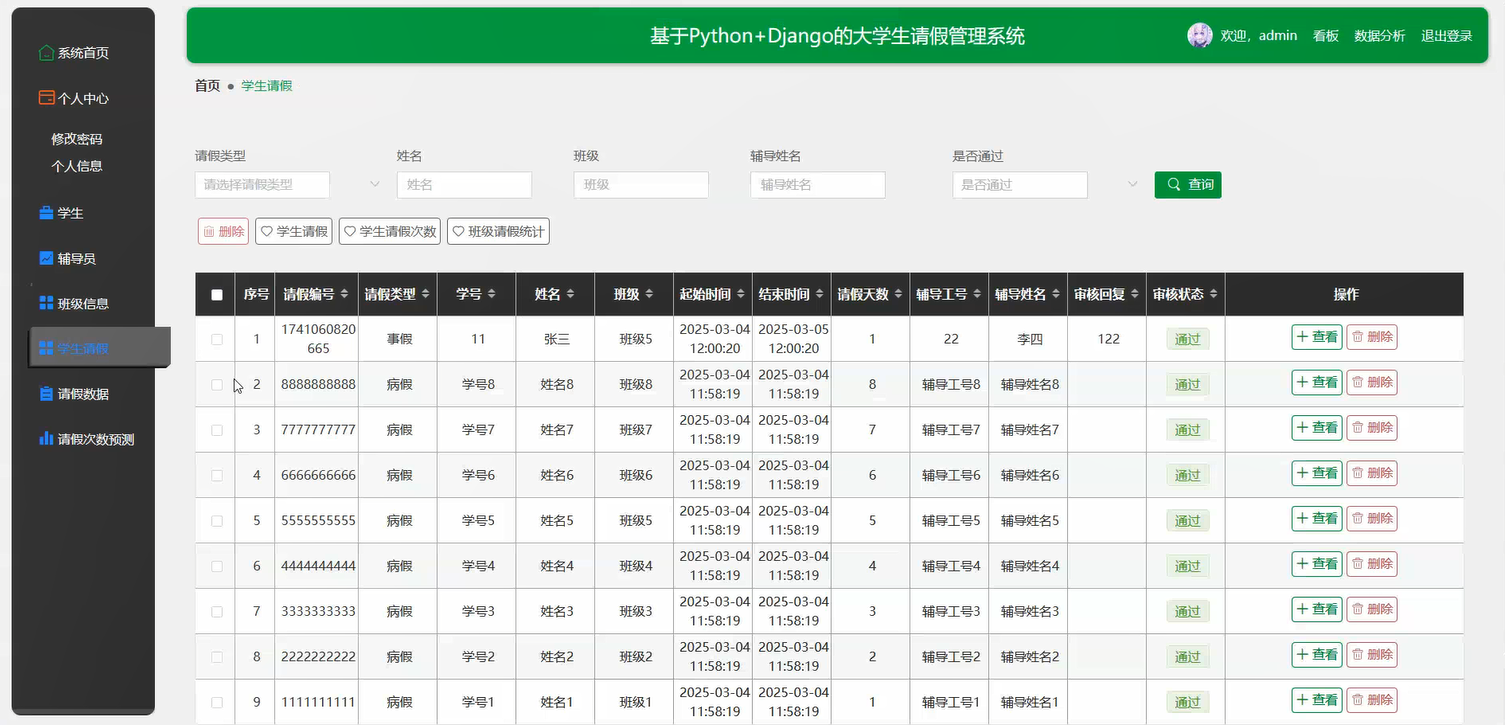Click the heart icon on 学生请假次数 button

(350, 231)
